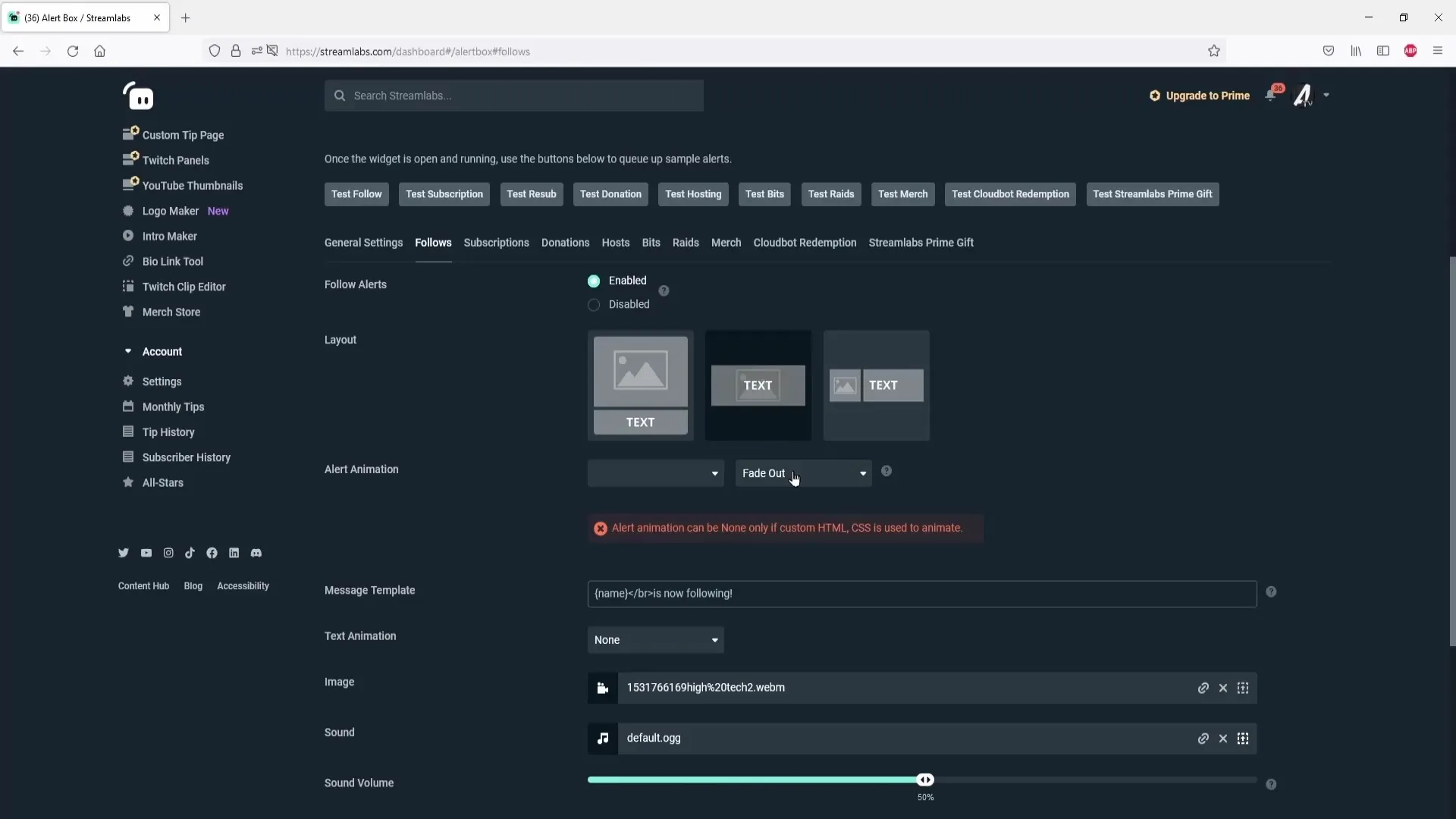
Task: Remove default.ogg sound with X icon
Action: click(x=1223, y=739)
